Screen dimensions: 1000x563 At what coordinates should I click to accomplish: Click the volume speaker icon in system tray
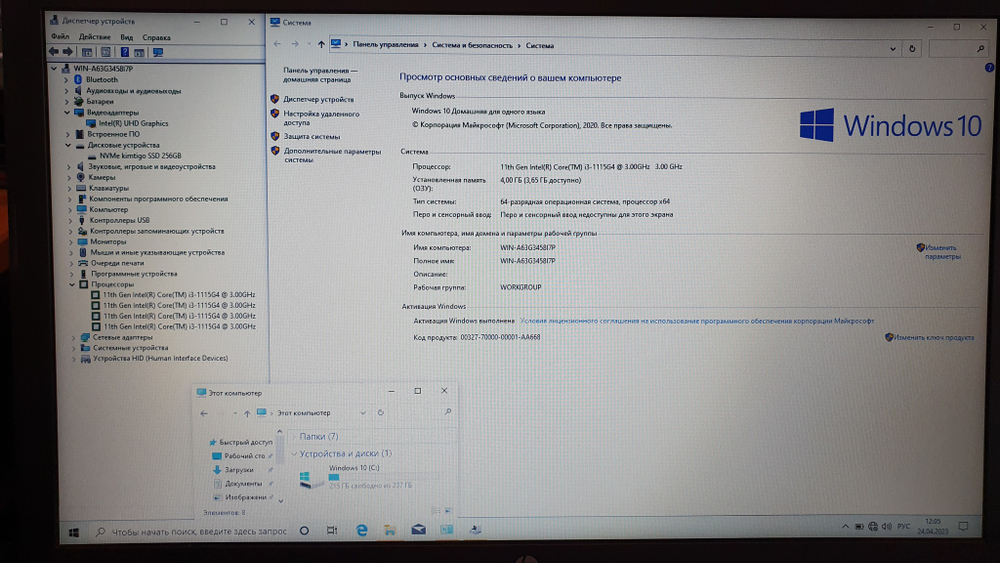point(886,527)
